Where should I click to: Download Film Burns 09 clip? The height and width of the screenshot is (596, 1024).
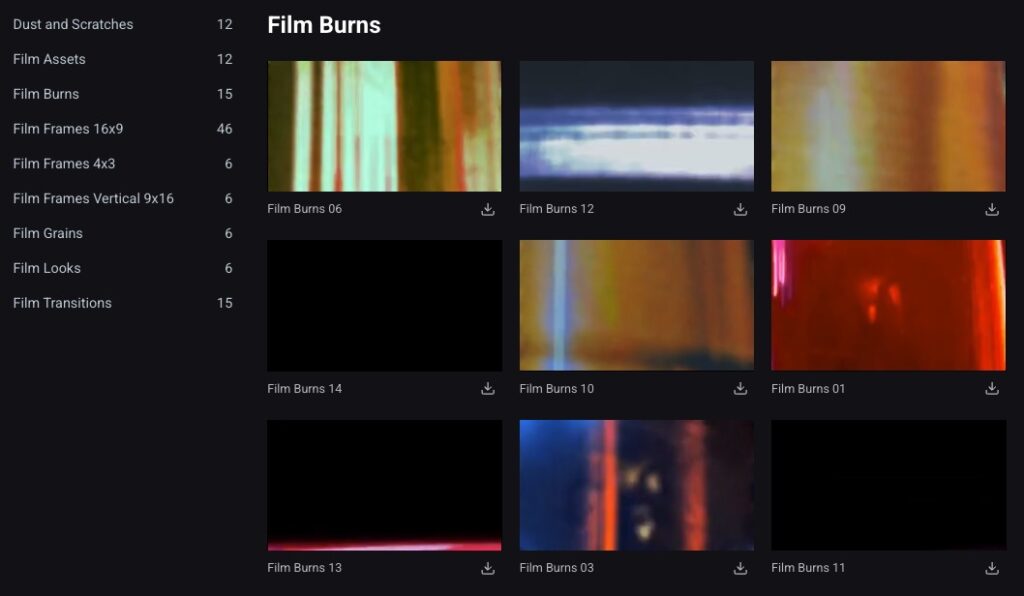pyautogui.click(x=992, y=209)
